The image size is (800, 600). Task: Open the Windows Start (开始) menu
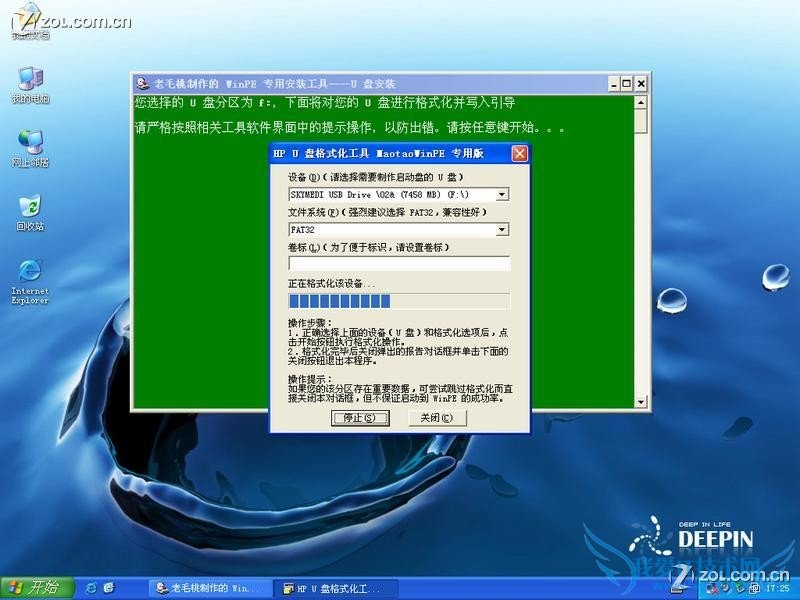32,587
